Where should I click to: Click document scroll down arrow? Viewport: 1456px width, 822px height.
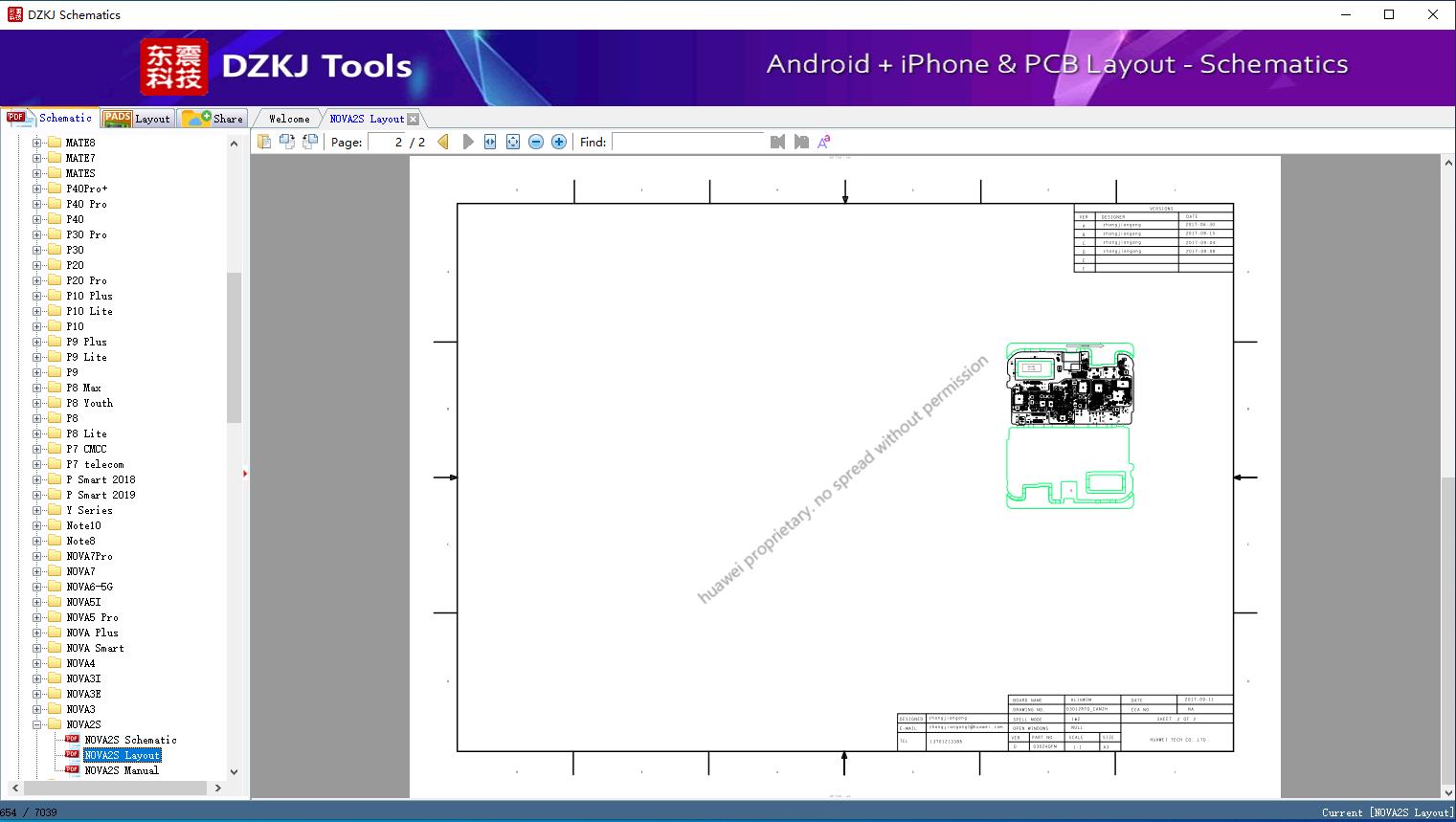1448,791
